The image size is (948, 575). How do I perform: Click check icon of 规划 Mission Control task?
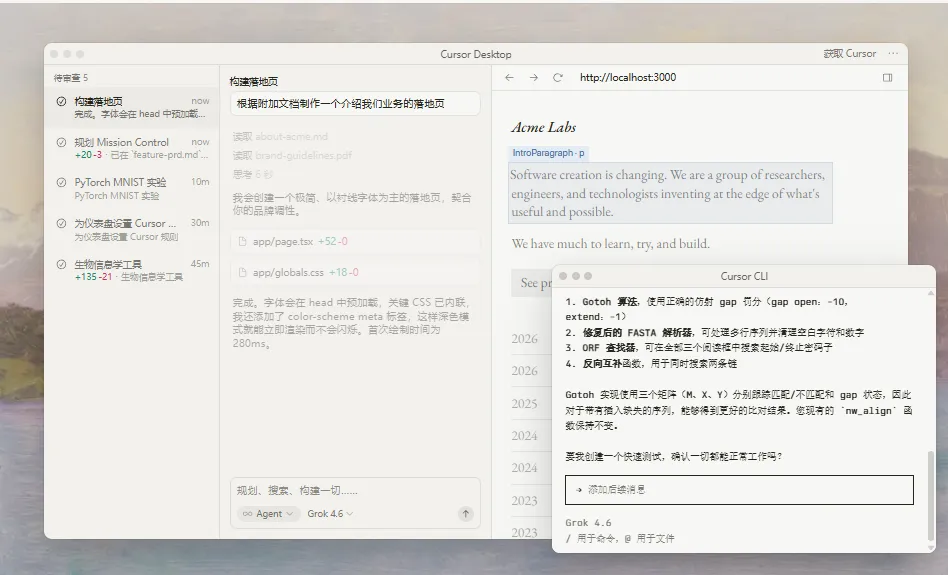pyautogui.click(x=61, y=142)
